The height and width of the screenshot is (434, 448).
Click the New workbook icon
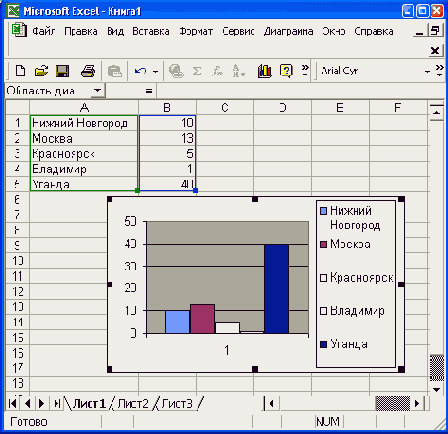tap(20, 71)
